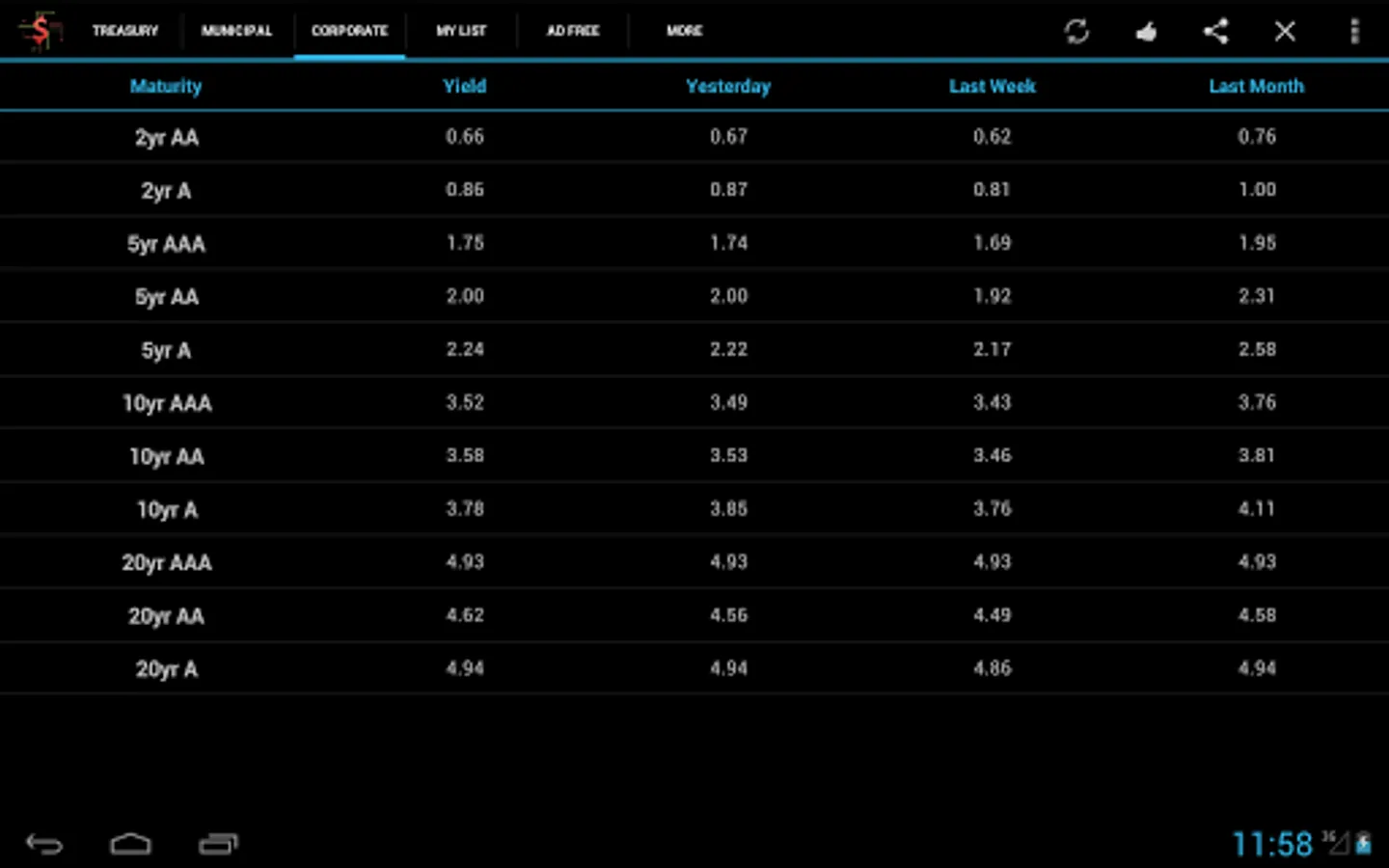Screen dimensions: 1389x868
Task: Open the share icon
Action: coord(1215,31)
